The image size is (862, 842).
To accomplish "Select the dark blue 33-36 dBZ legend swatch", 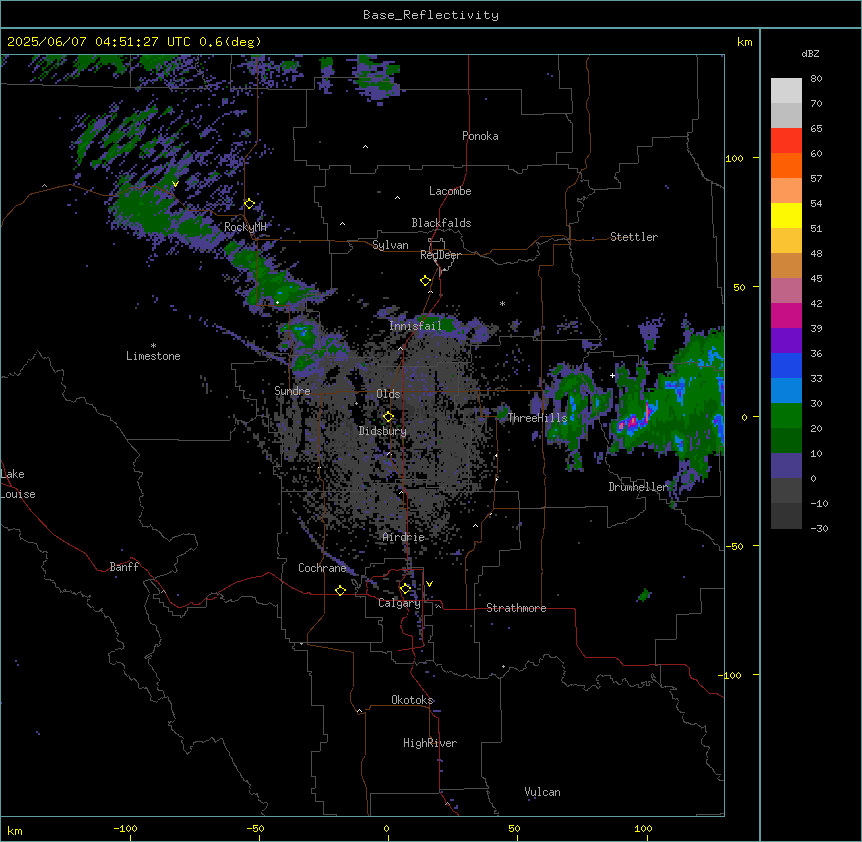I will pos(786,365).
